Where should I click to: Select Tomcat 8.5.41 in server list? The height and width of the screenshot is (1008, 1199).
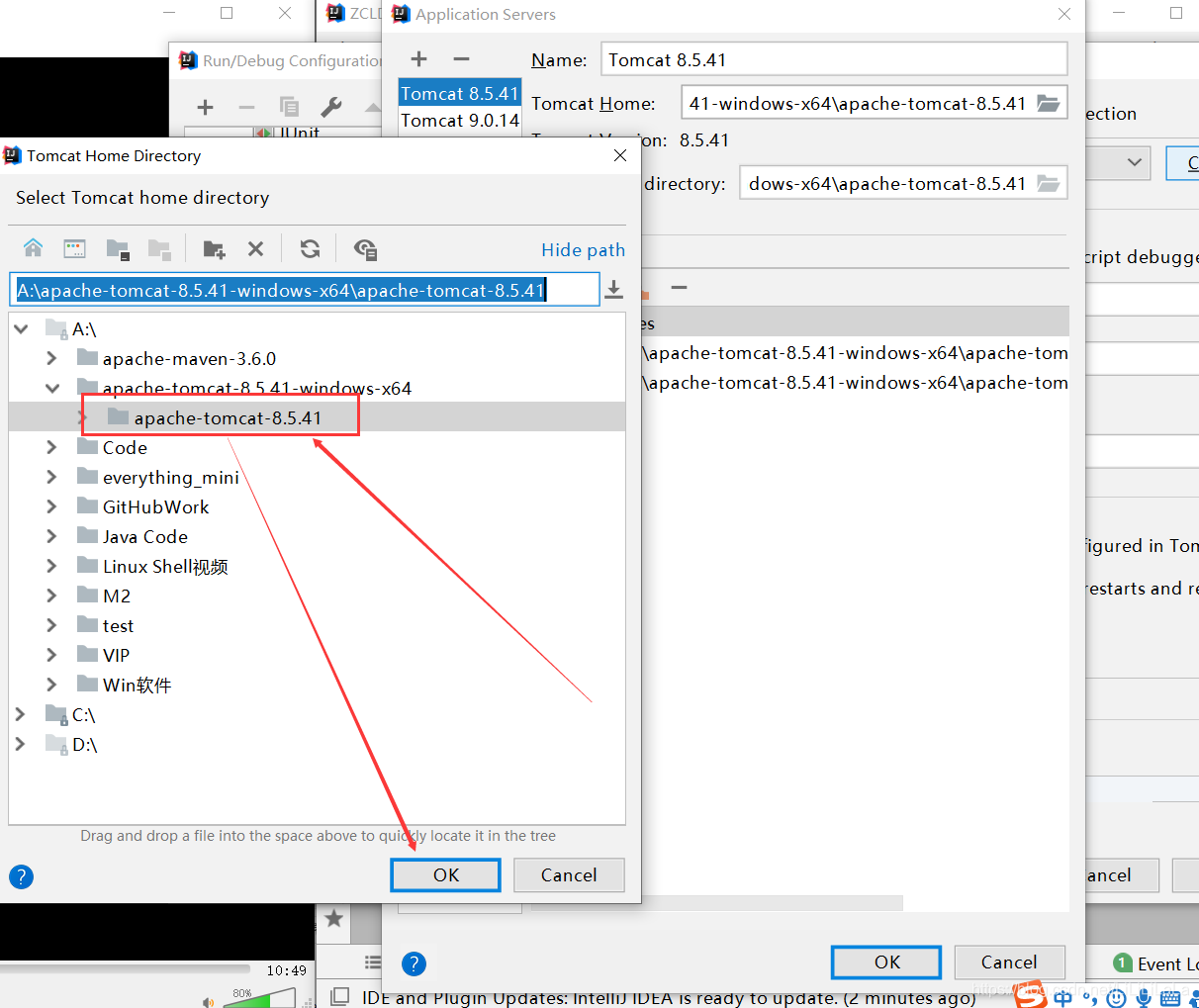460,93
